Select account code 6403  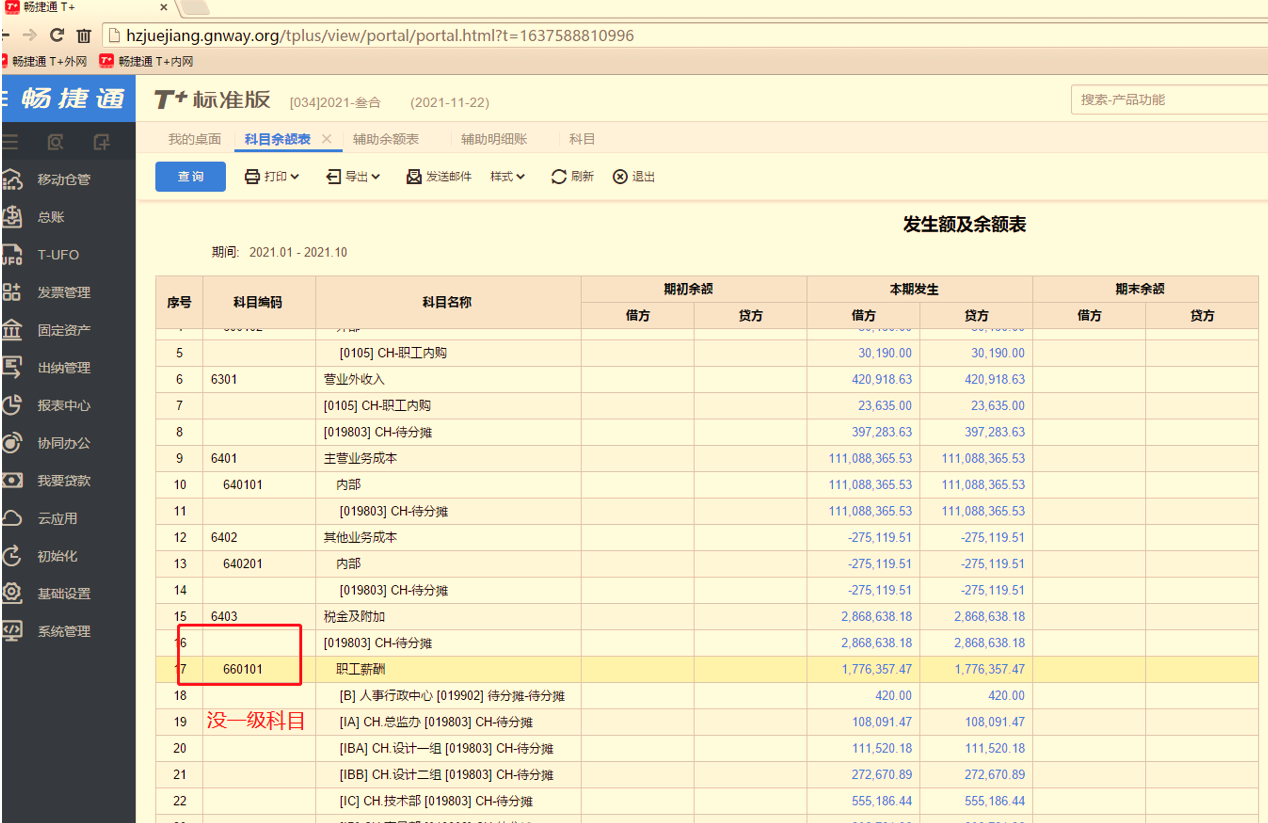coord(224,617)
